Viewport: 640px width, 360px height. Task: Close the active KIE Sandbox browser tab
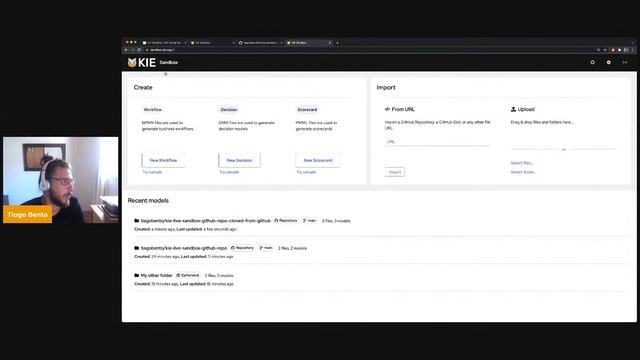click(330, 43)
